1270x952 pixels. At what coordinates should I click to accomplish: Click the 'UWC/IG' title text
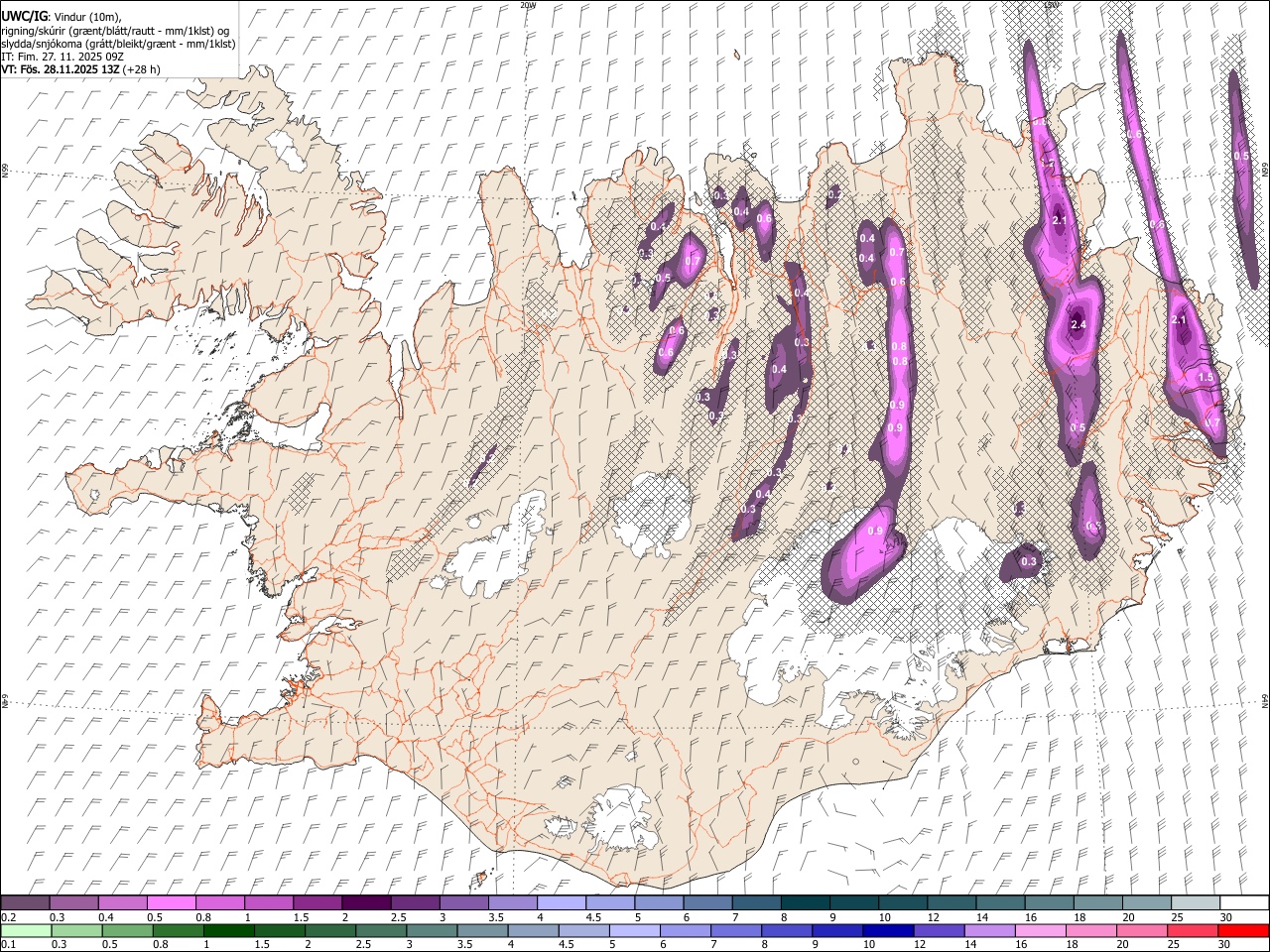24,16
